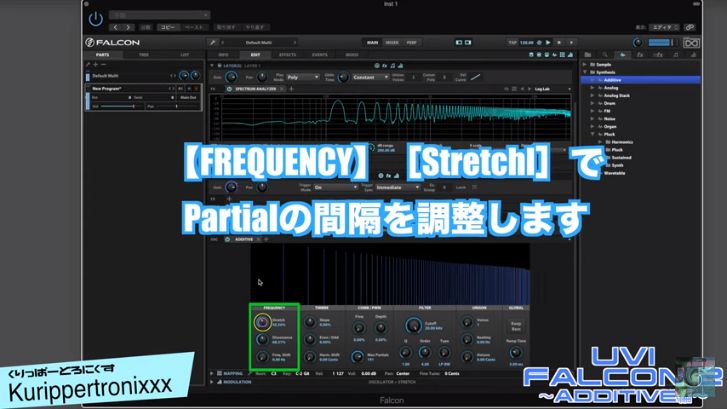727x409 pixels.
Task: Toggle the Additive oscillator power button
Action: point(227,239)
